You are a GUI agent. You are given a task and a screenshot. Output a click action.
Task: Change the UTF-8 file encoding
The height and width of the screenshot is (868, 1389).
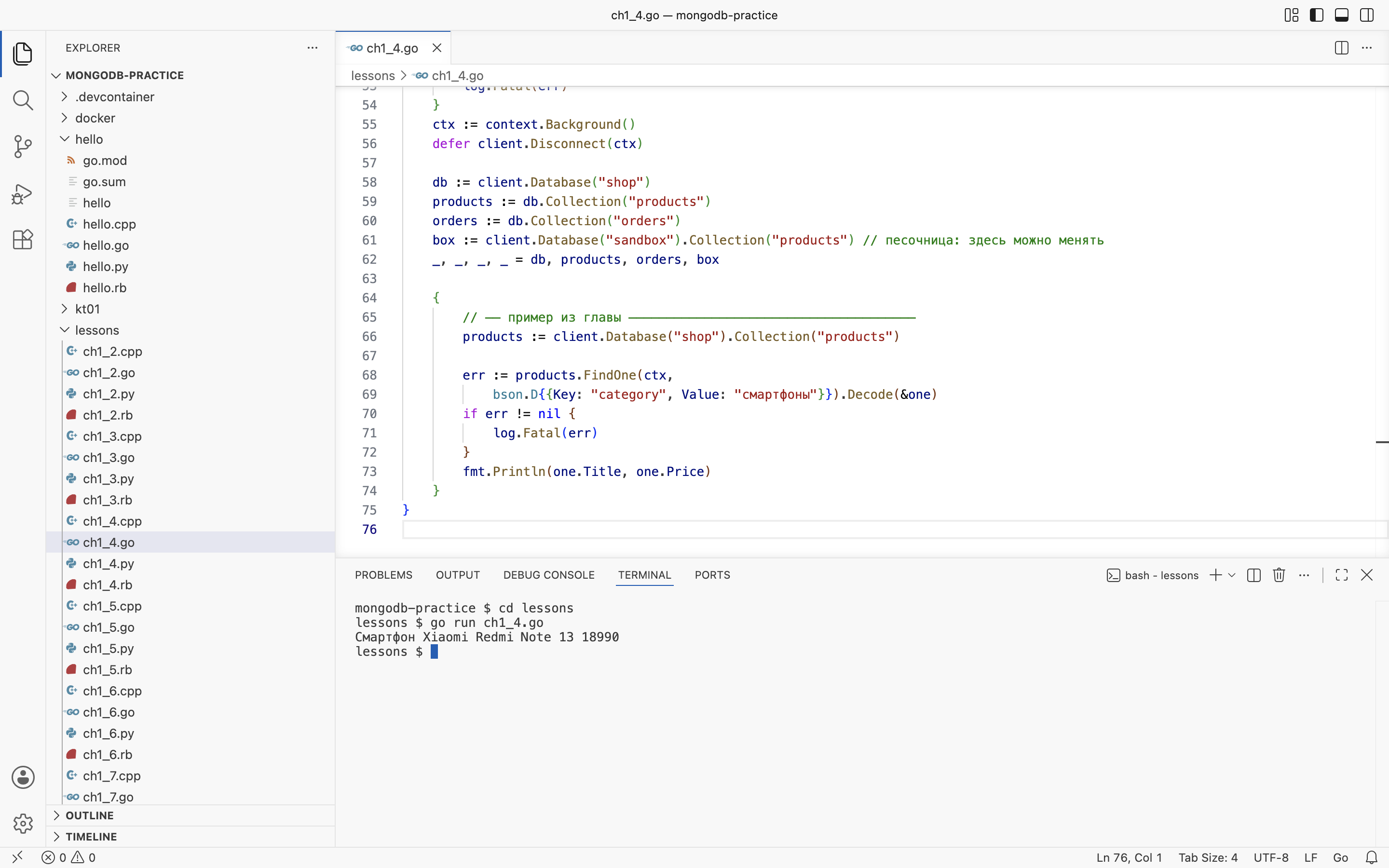pos(1271,857)
